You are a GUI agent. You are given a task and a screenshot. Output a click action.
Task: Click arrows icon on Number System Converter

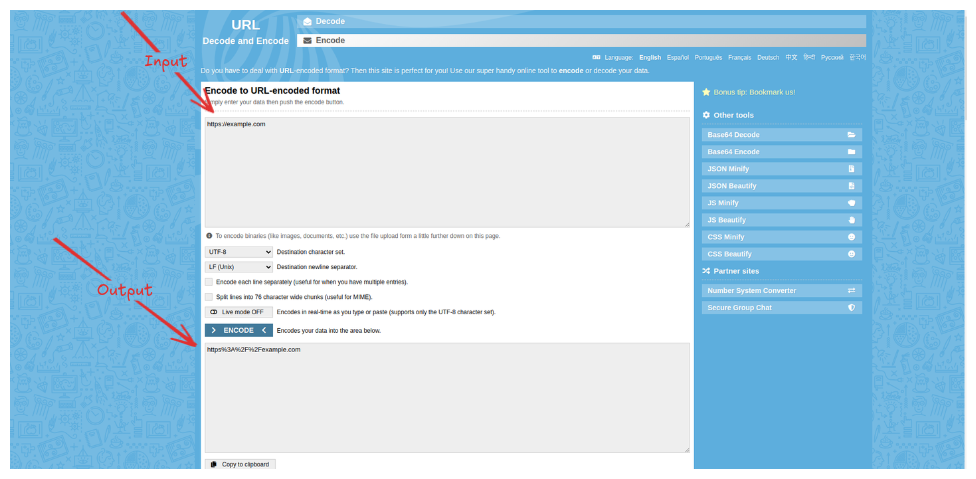(851, 291)
